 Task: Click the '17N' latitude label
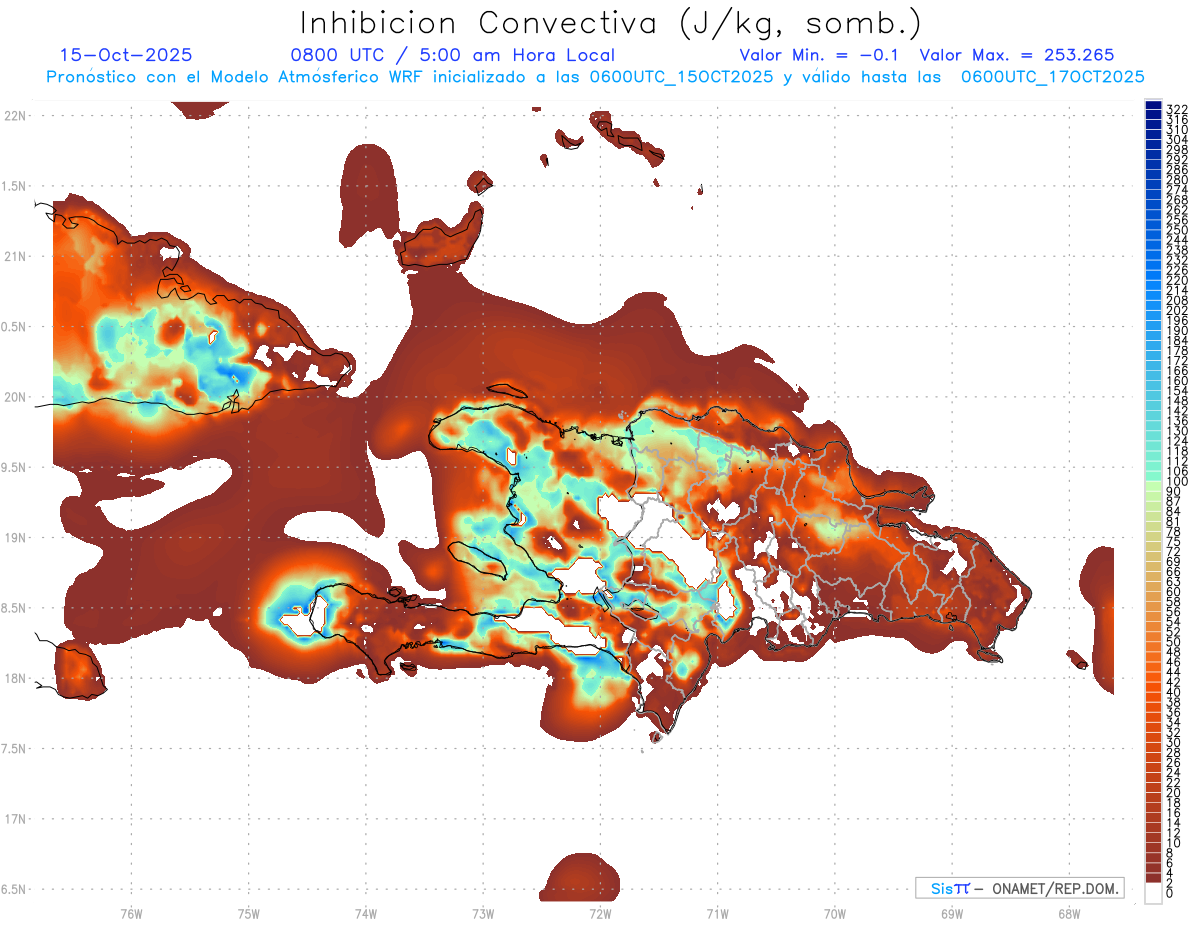tap(15, 819)
